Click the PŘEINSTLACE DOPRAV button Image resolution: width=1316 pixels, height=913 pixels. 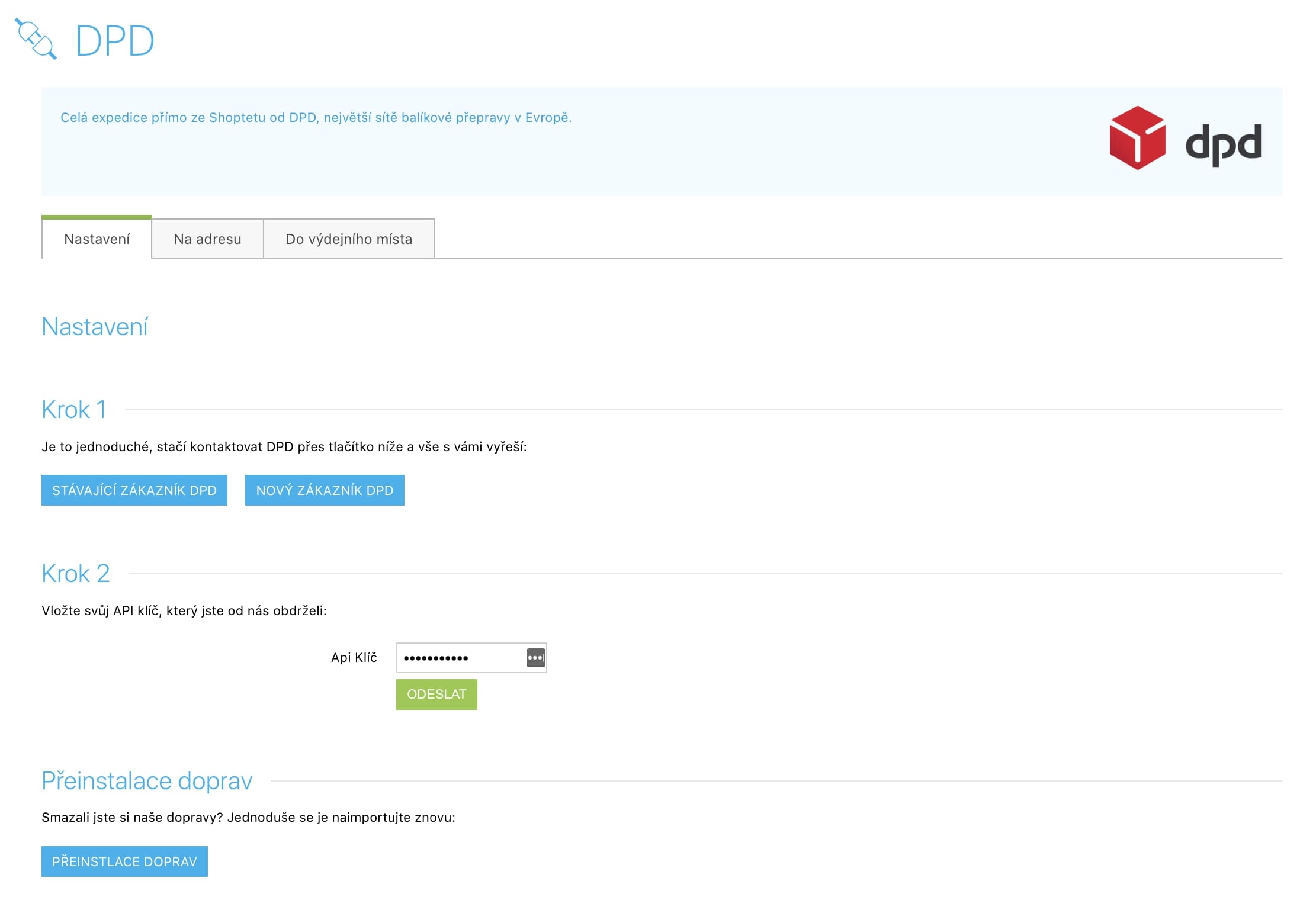pyautogui.click(x=124, y=861)
